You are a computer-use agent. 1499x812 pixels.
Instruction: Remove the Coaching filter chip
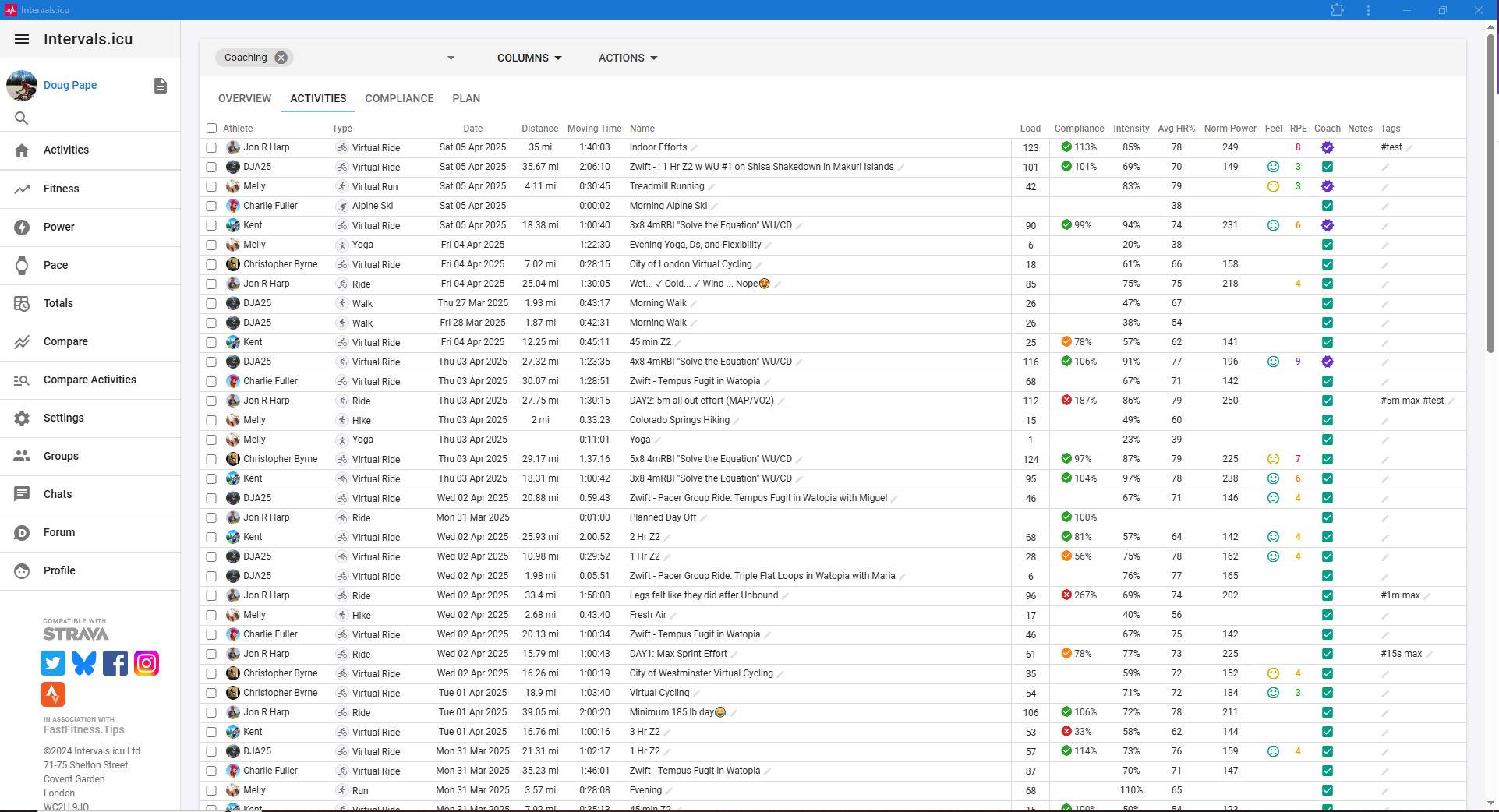click(281, 58)
